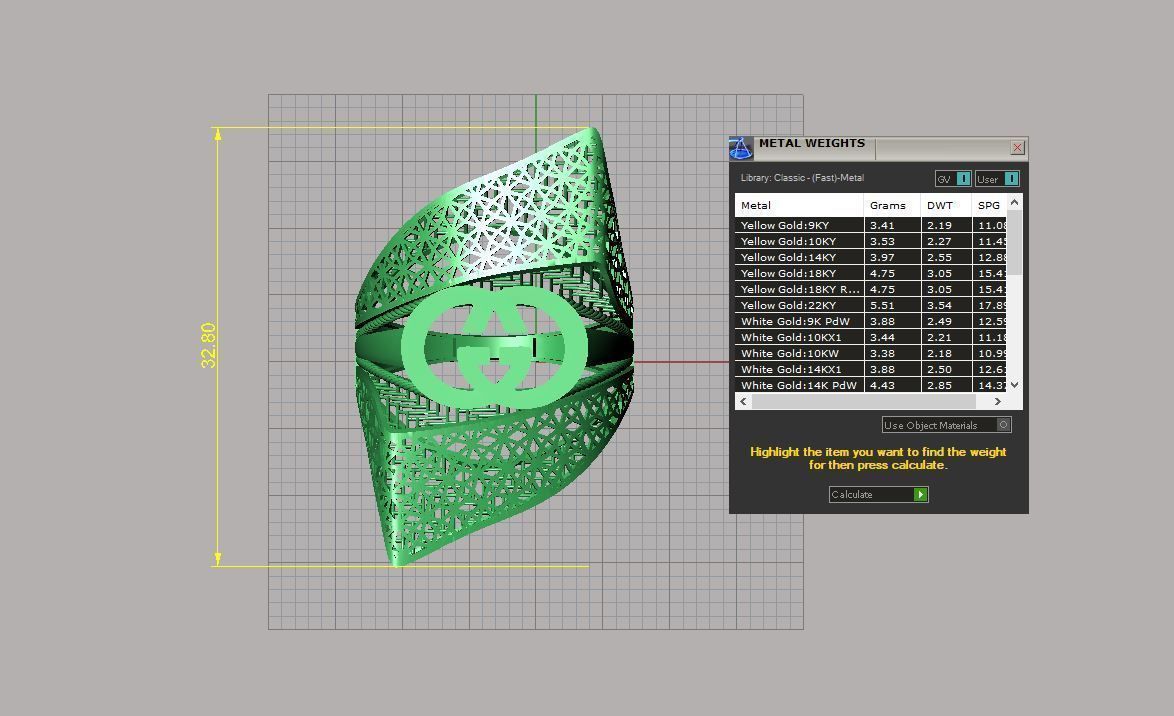Click the Metal Weights balance icon
Screen dimensions: 1174x716
tap(740, 148)
